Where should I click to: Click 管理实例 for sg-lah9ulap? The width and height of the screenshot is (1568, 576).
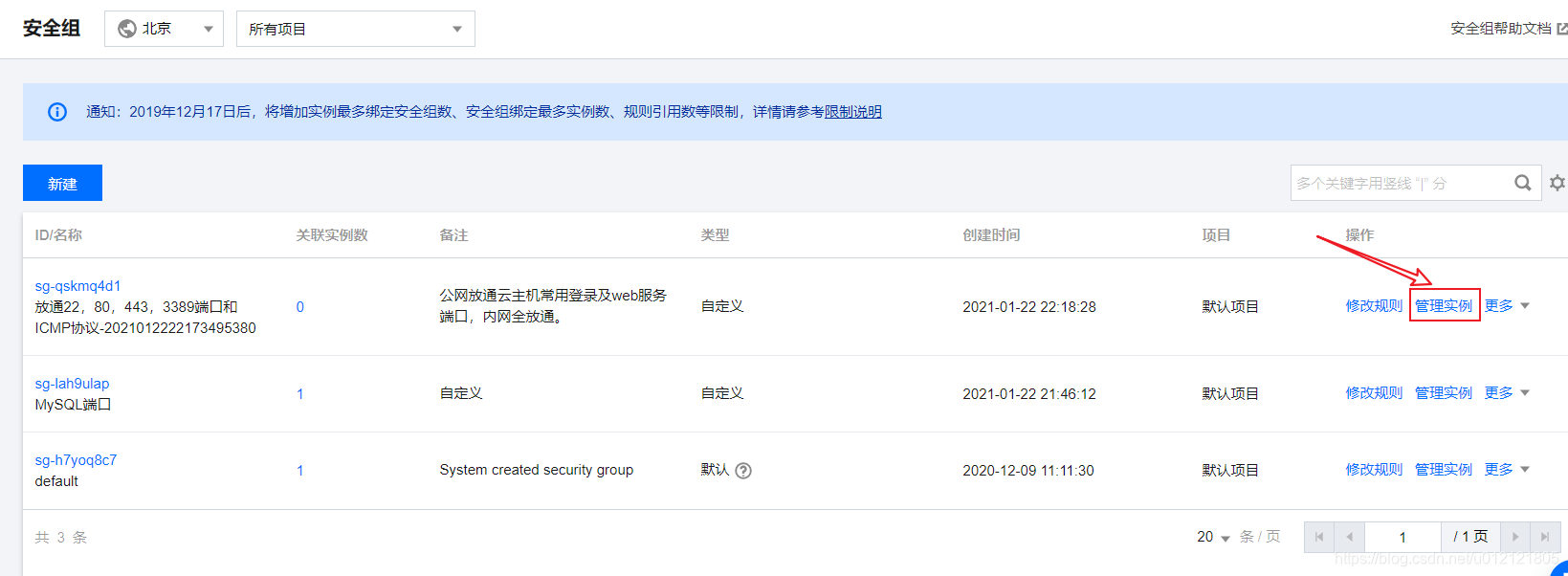point(1444,392)
